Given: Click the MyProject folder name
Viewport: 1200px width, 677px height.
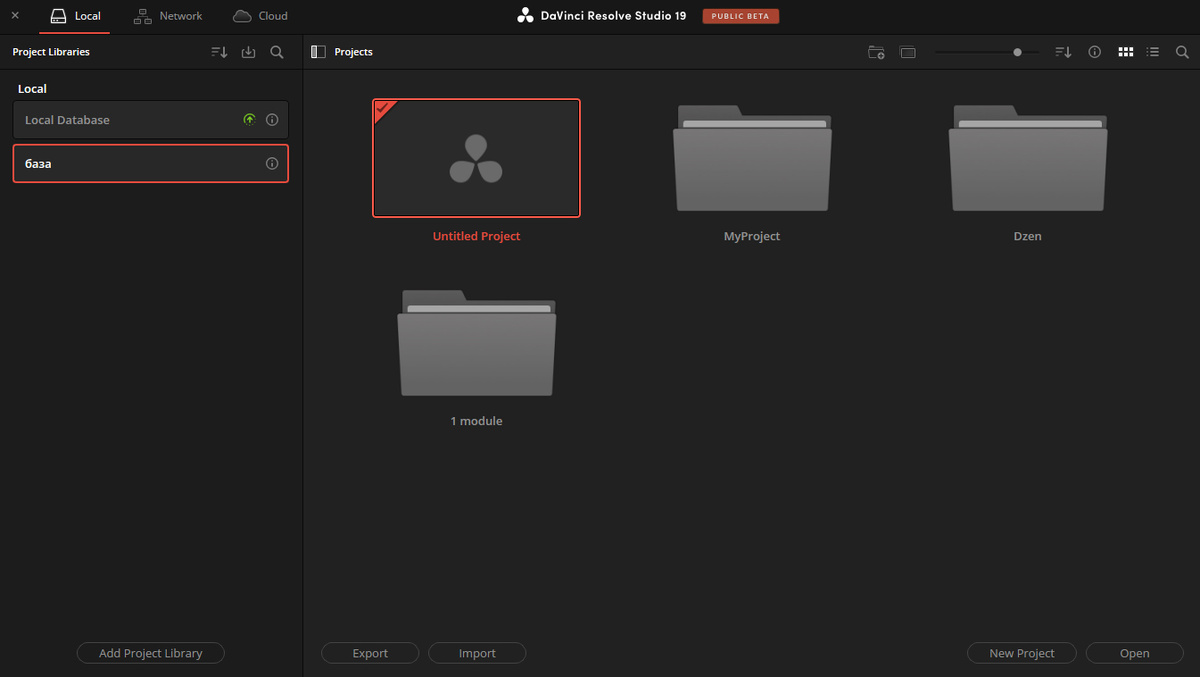Looking at the screenshot, I should pyautogui.click(x=752, y=236).
